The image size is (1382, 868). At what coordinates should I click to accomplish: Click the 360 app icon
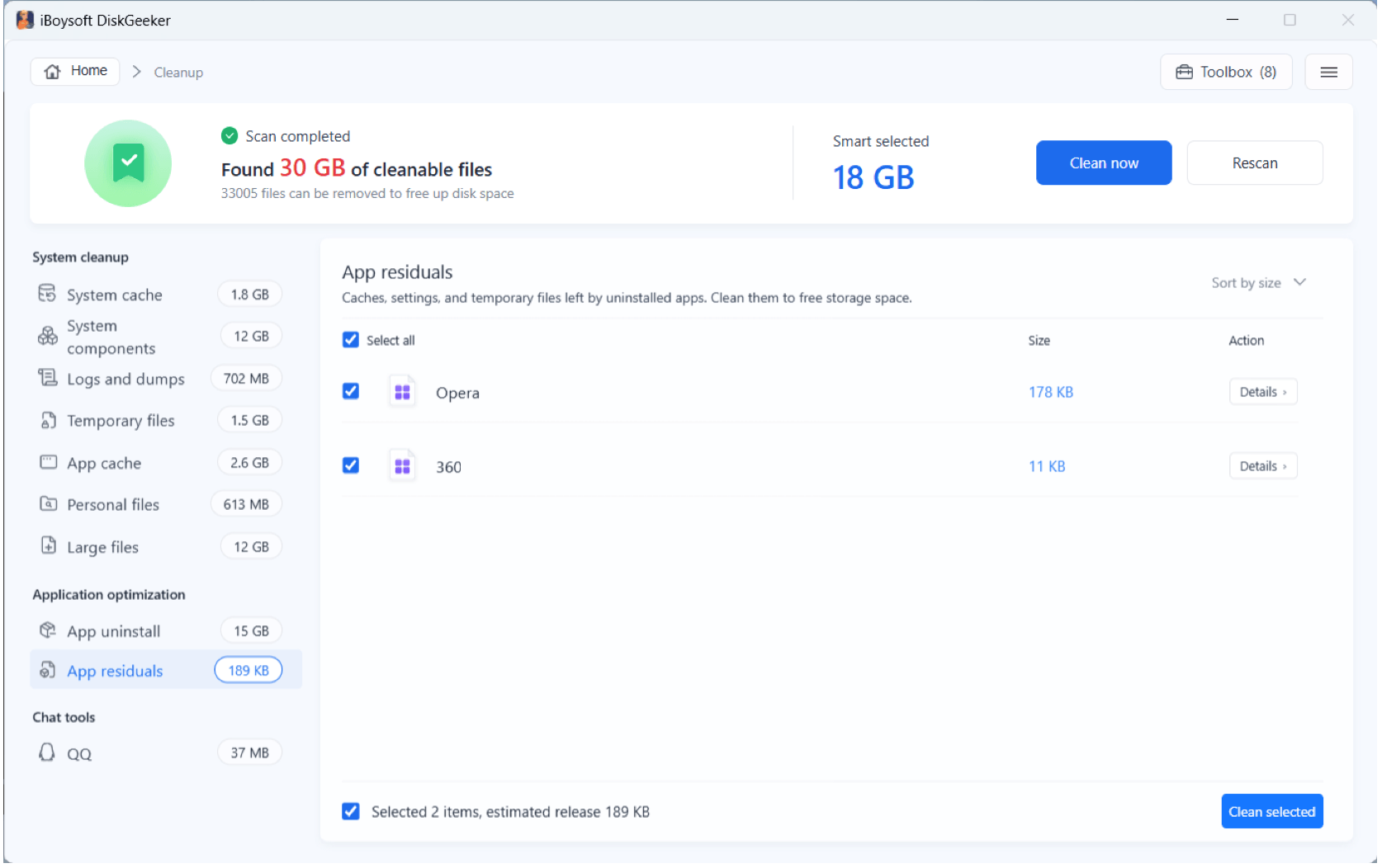403,467
